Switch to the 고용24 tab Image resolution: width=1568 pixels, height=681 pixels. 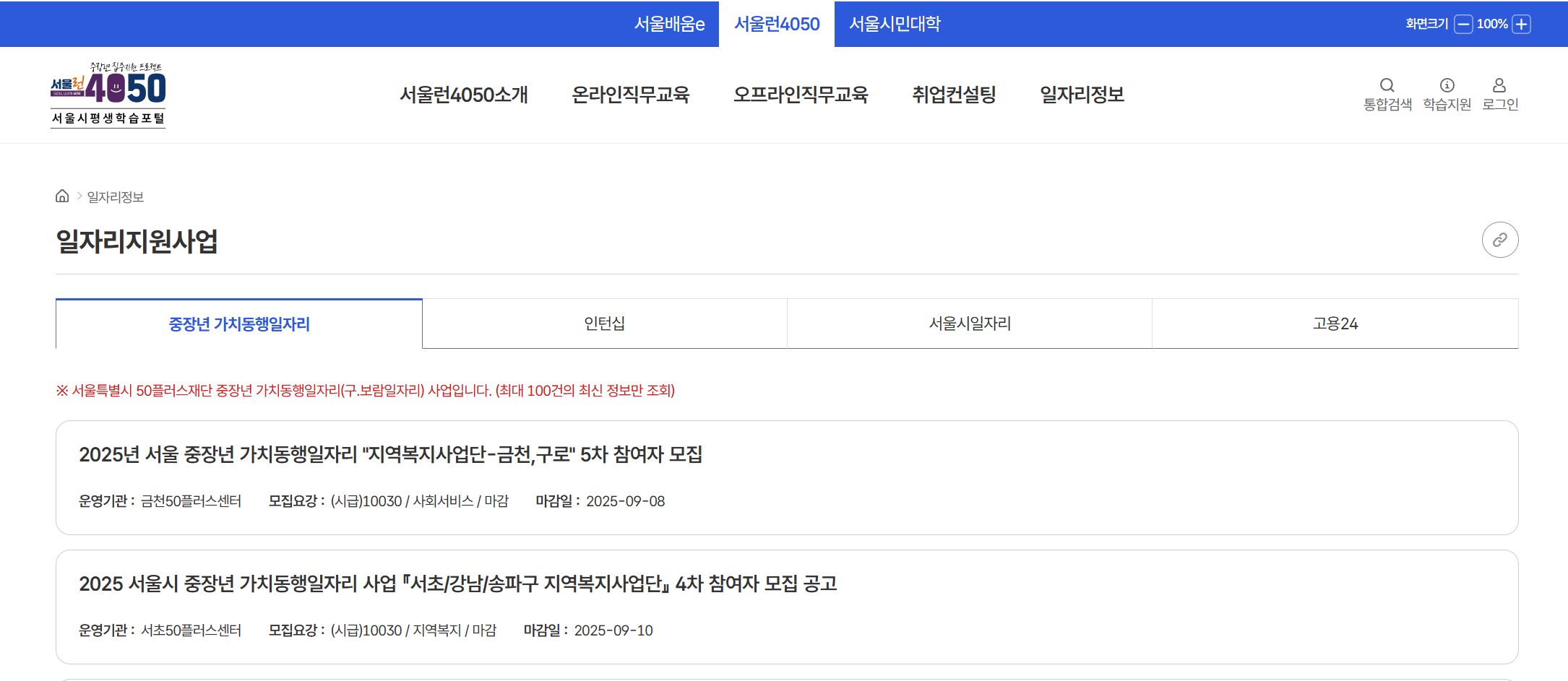click(1335, 324)
